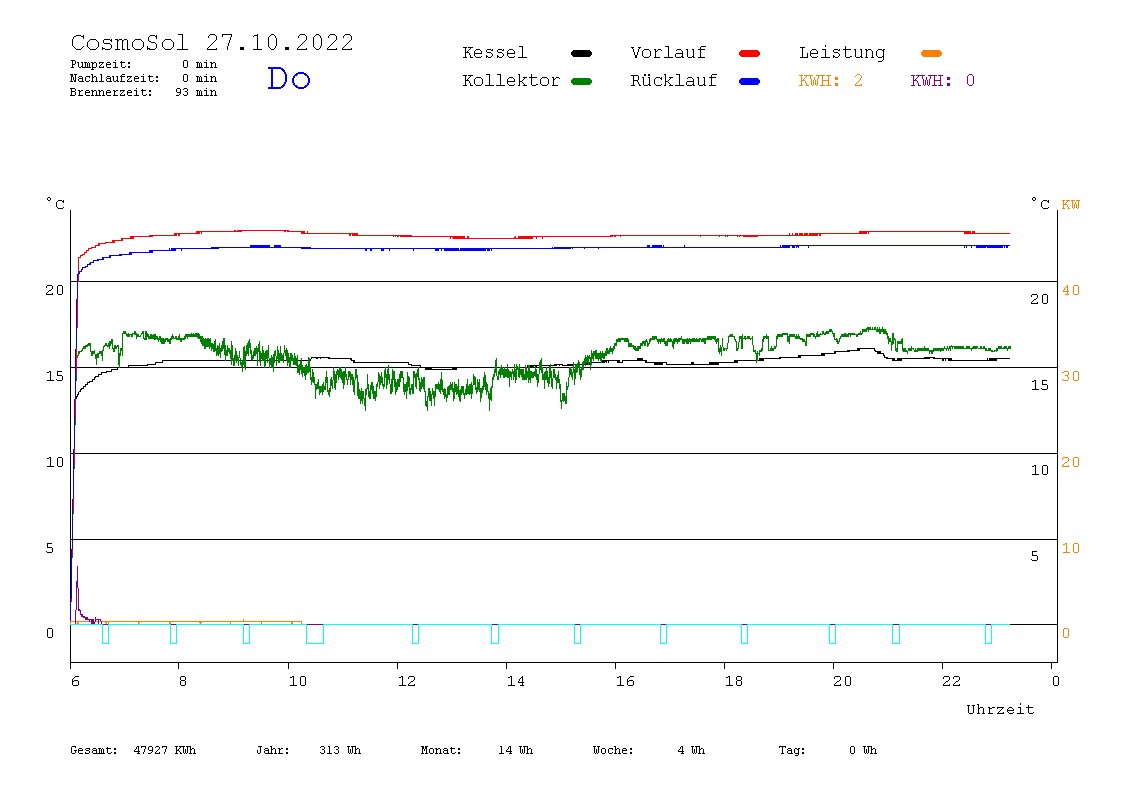Click the 'Jahr:' label

coord(272,750)
